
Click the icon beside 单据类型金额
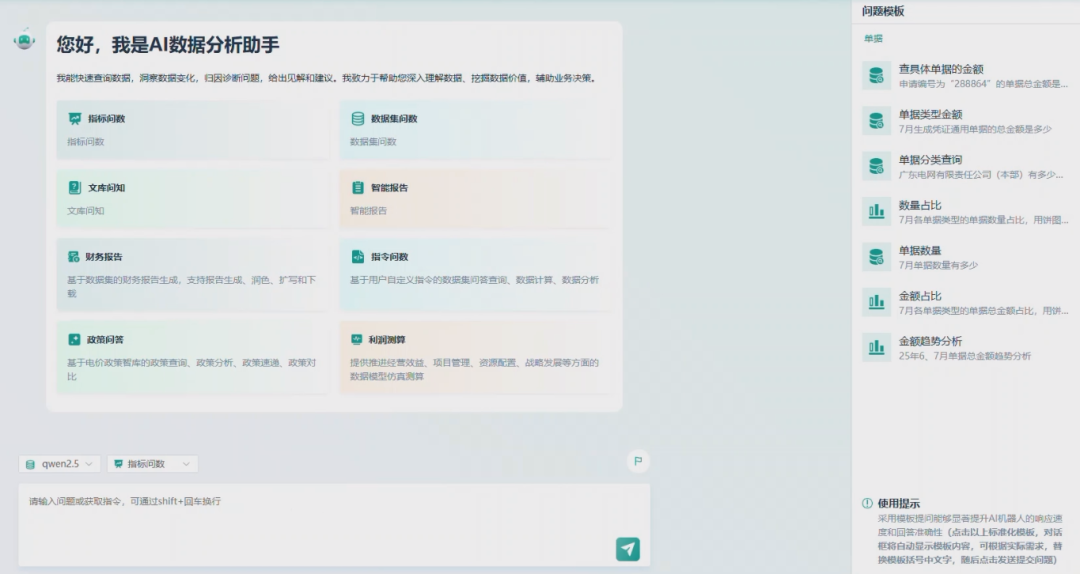click(x=876, y=121)
